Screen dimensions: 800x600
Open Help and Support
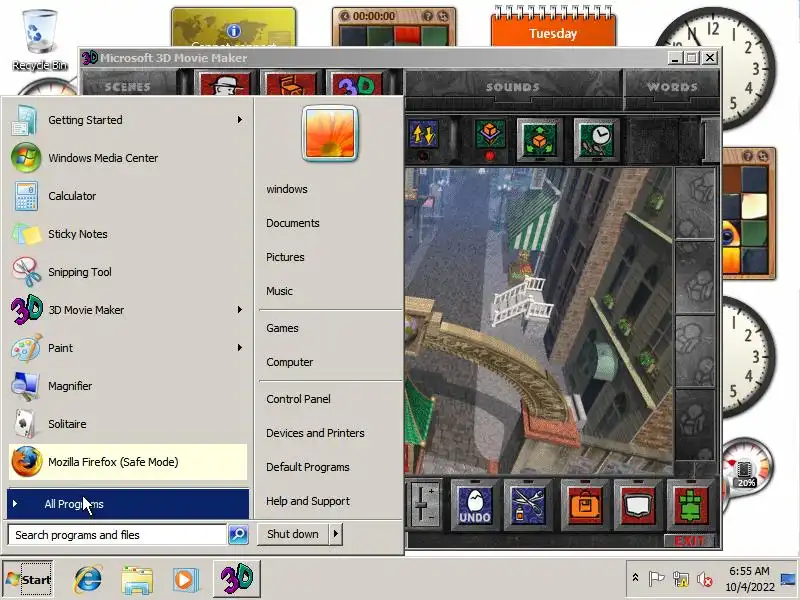(308, 501)
